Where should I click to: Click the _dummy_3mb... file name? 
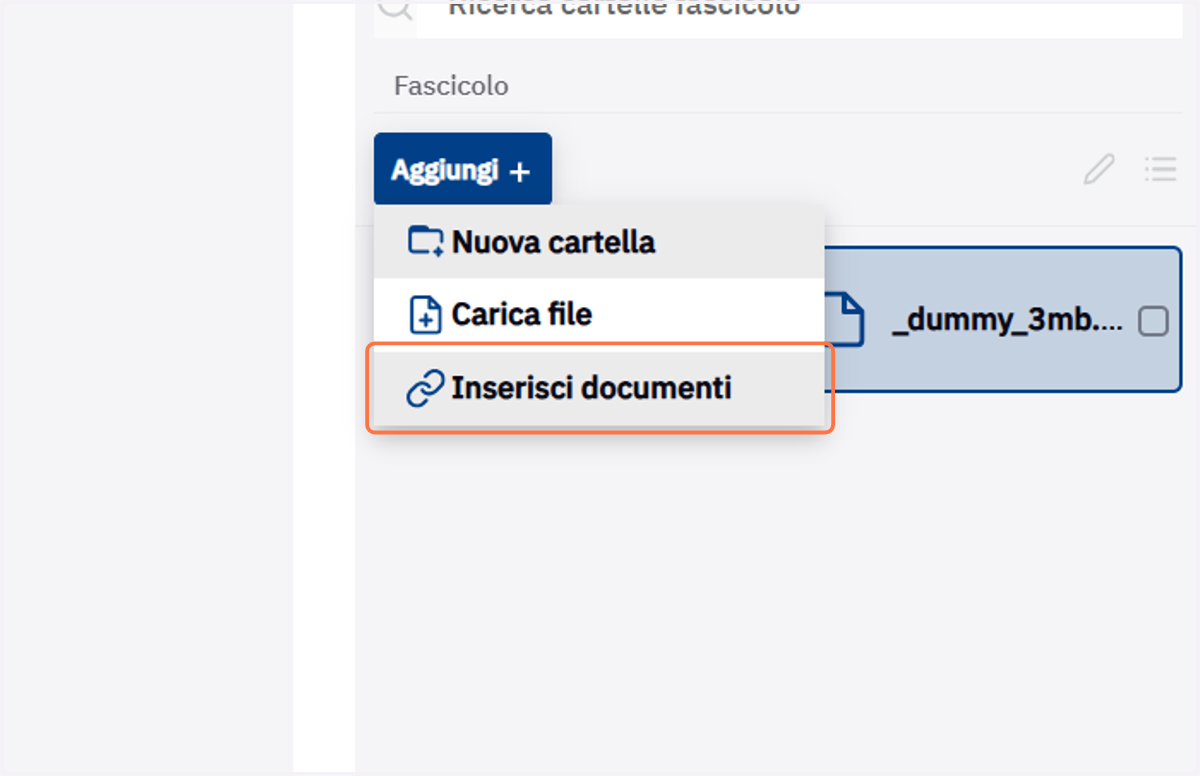(1007, 322)
